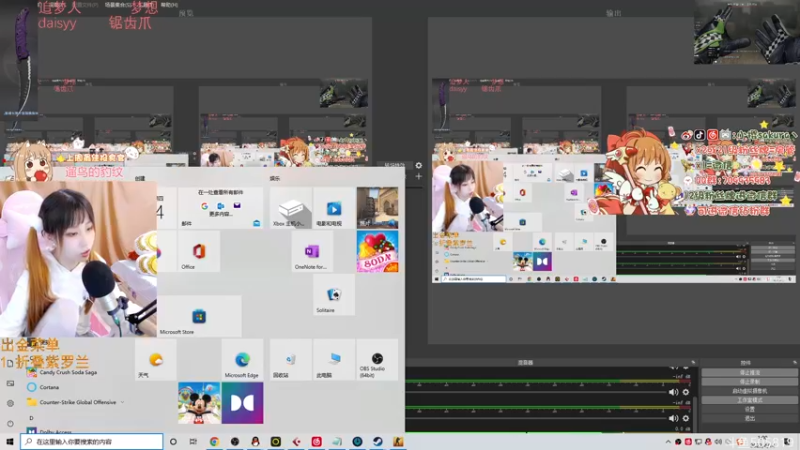This screenshot has width=800, height=450.
Task: Click the Windows Start button
Action: point(10,442)
